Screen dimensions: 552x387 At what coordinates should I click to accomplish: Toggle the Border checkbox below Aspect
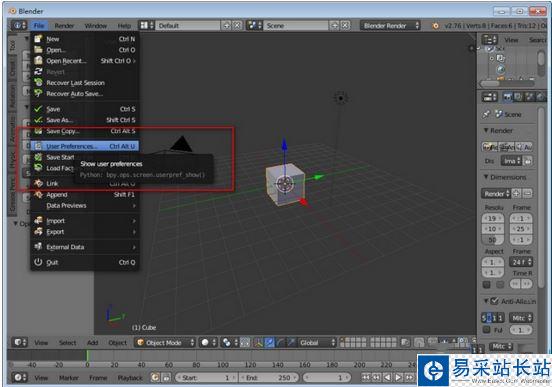click(487, 284)
